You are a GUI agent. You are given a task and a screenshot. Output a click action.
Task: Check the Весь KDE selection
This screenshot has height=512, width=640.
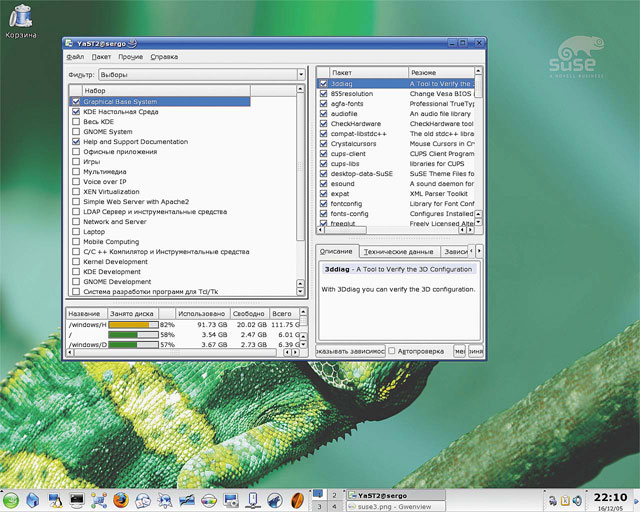click(x=76, y=121)
